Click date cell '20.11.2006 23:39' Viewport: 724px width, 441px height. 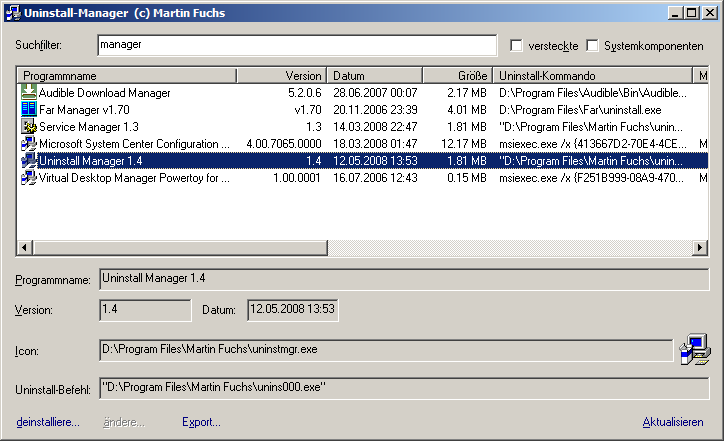375,110
